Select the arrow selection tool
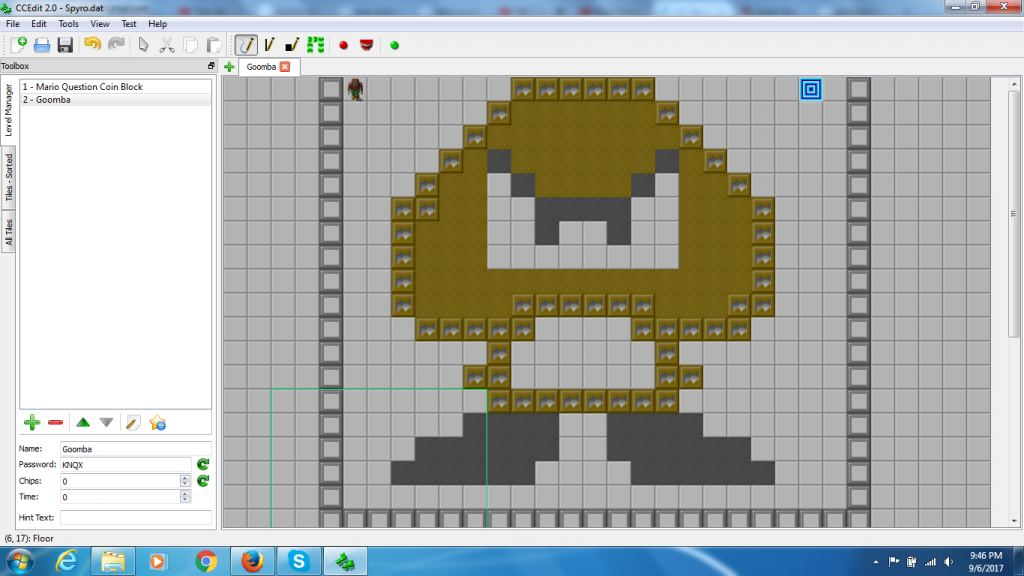 point(143,44)
